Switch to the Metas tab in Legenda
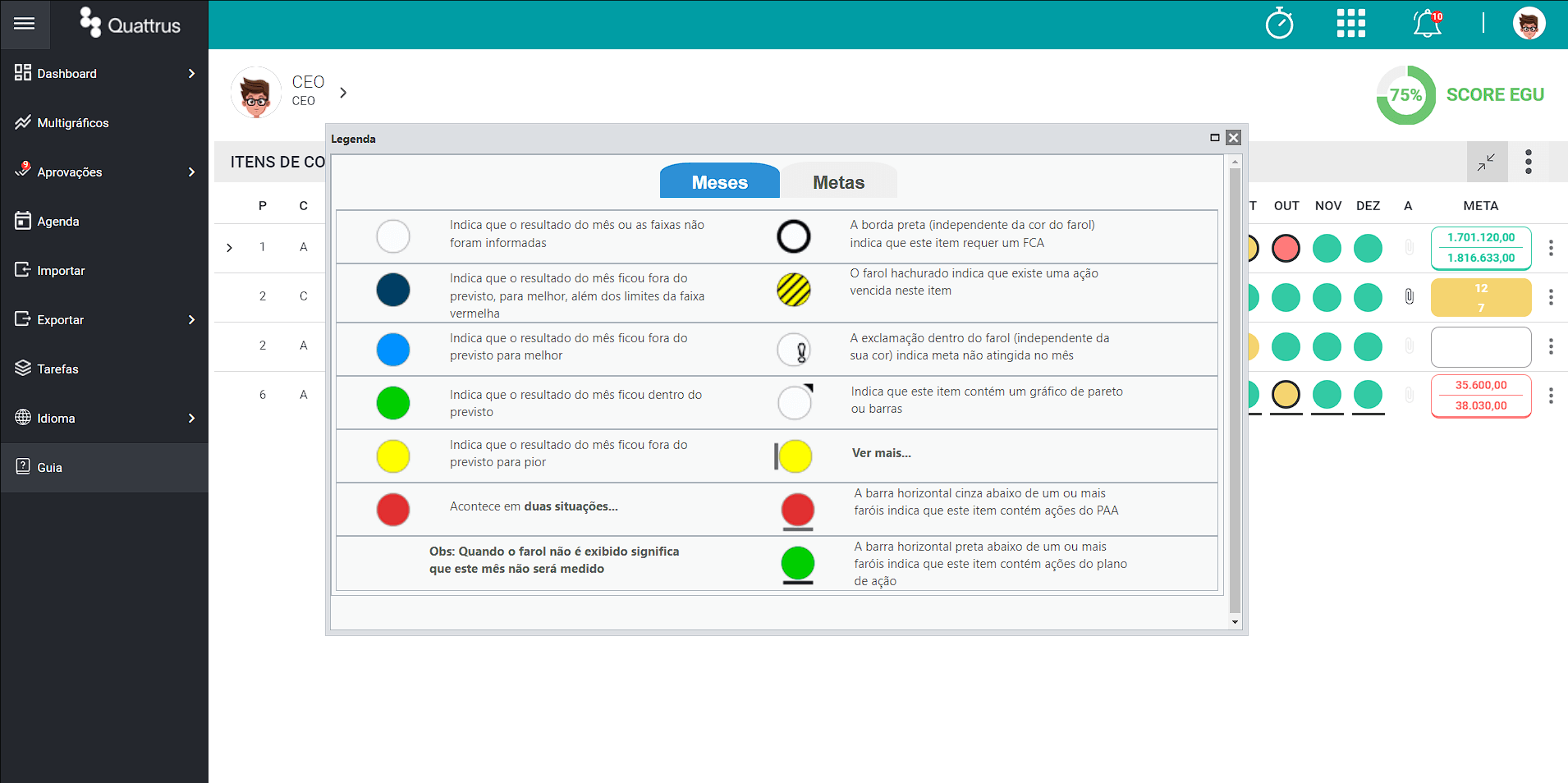 838,181
